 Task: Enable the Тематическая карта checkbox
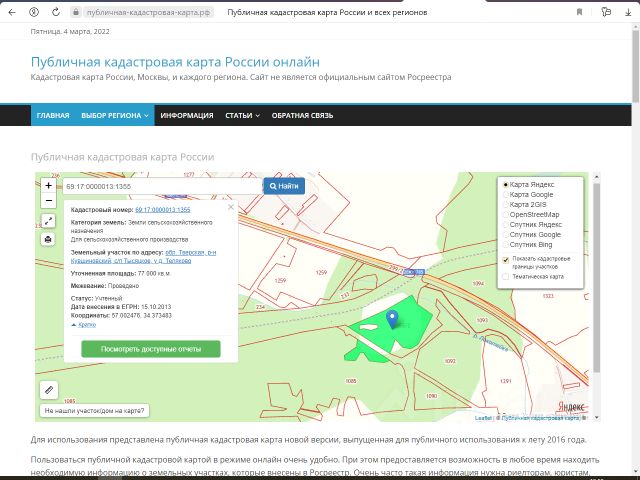pyautogui.click(x=506, y=277)
